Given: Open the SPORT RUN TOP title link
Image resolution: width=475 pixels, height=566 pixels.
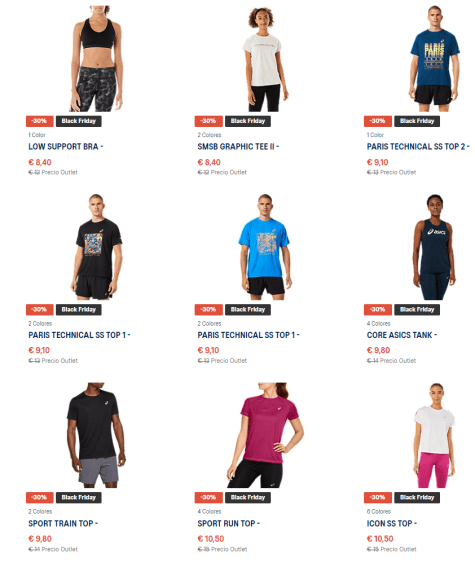Looking at the screenshot, I should point(228,523).
